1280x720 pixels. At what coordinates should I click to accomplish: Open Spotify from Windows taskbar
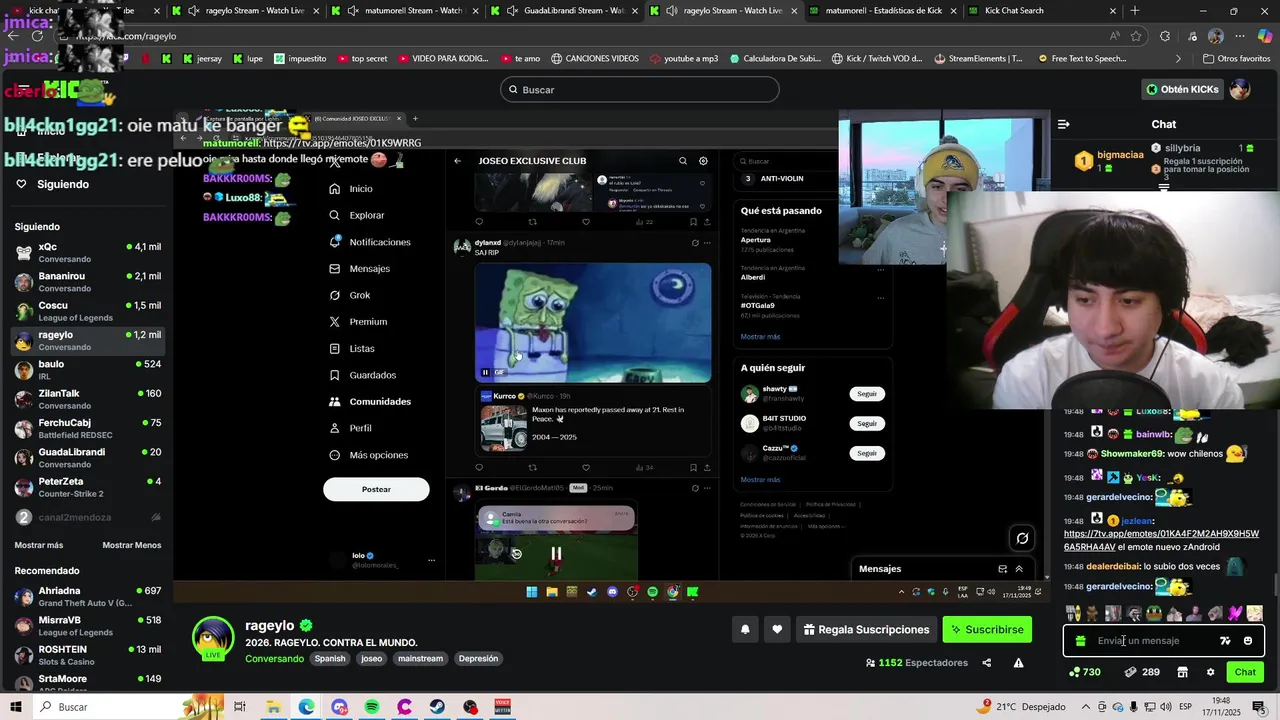[x=372, y=707]
